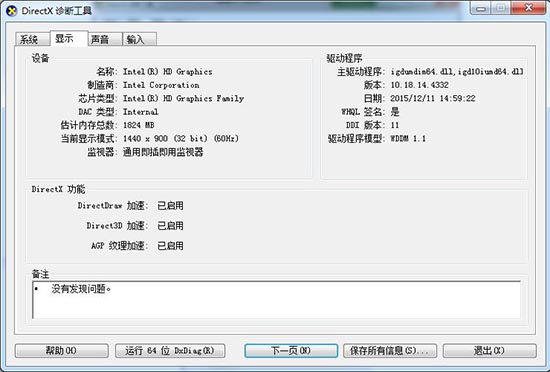Save info with 保存所有信息(S) button
The width and height of the screenshot is (550, 372).
(x=390, y=350)
